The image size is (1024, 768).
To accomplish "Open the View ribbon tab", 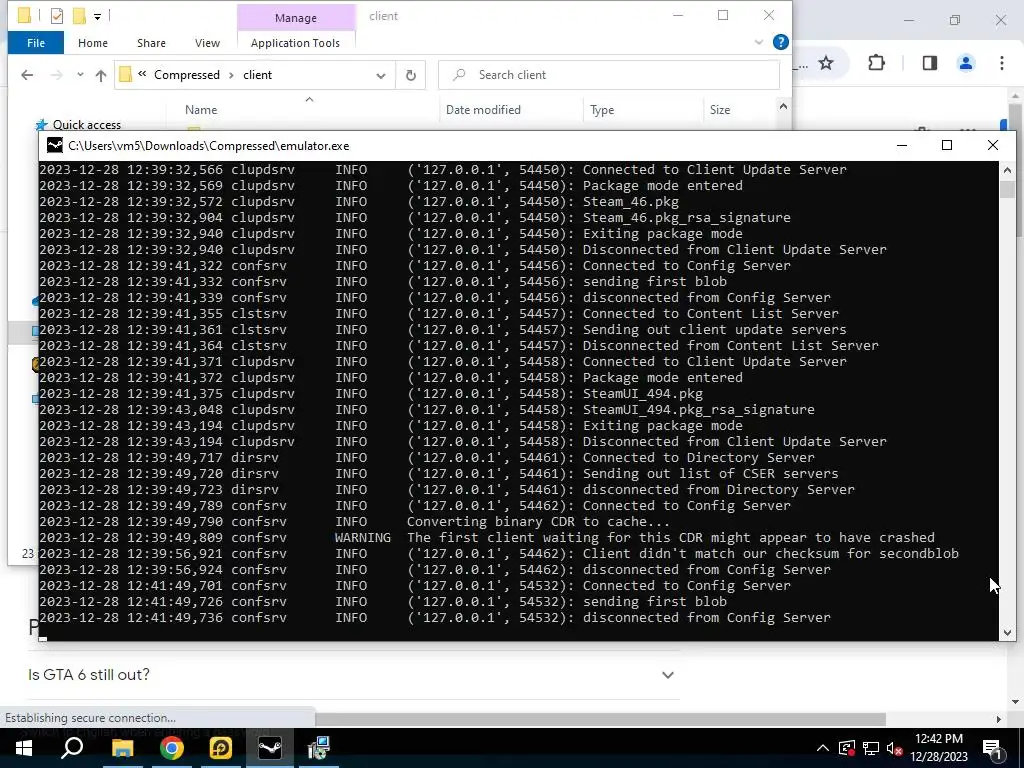I will point(207,43).
